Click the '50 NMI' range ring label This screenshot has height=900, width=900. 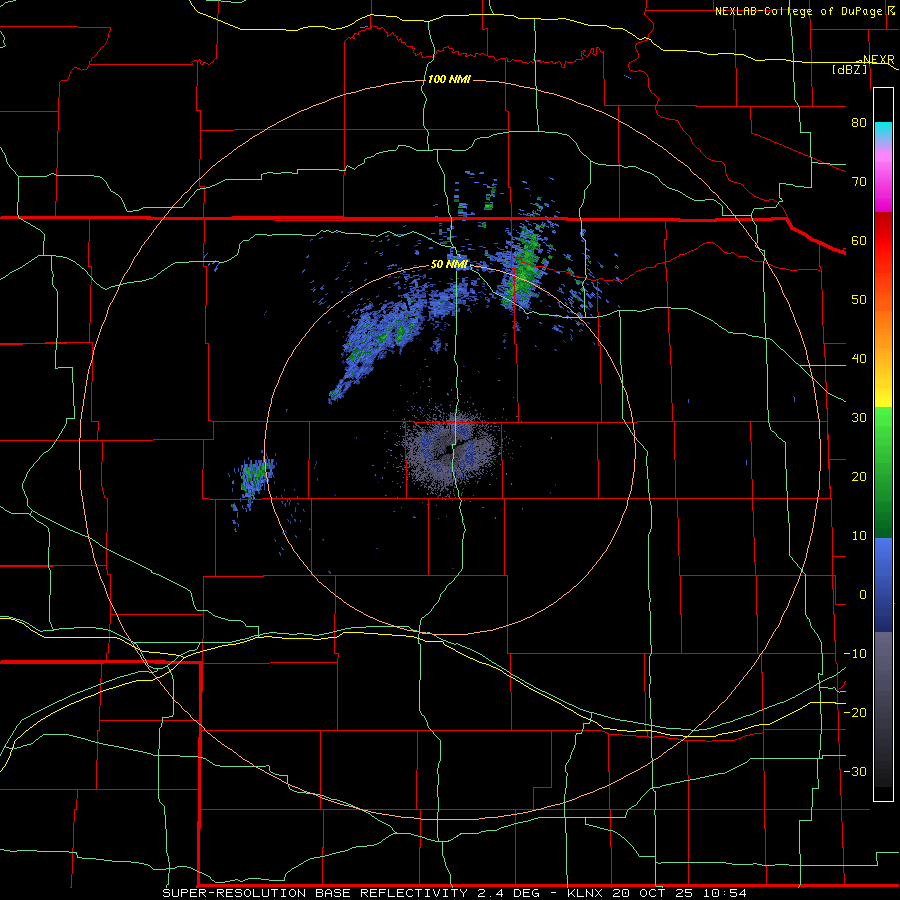449,264
